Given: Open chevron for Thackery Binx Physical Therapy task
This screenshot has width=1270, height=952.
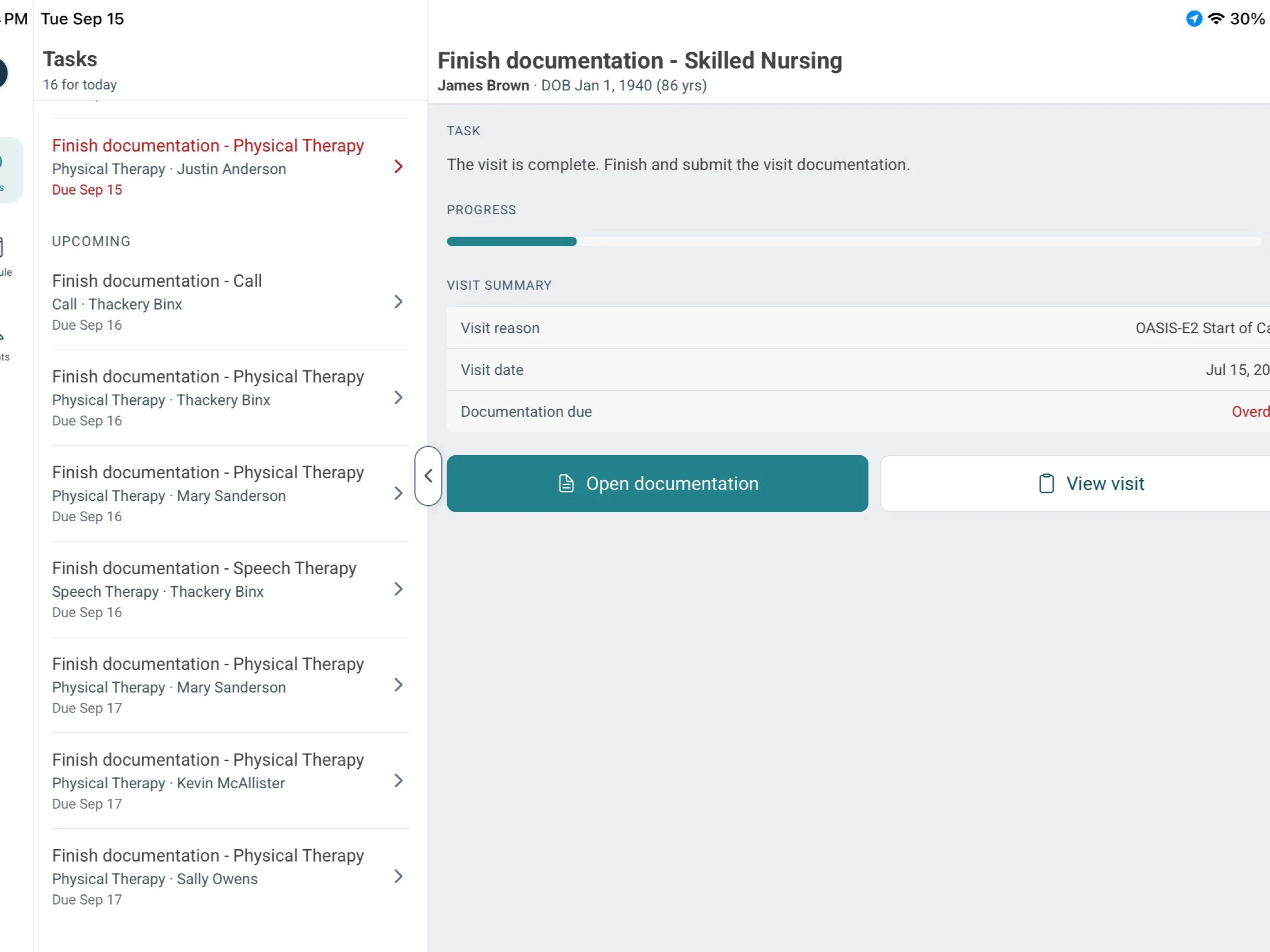Looking at the screenshot, I should coord(398,398).
